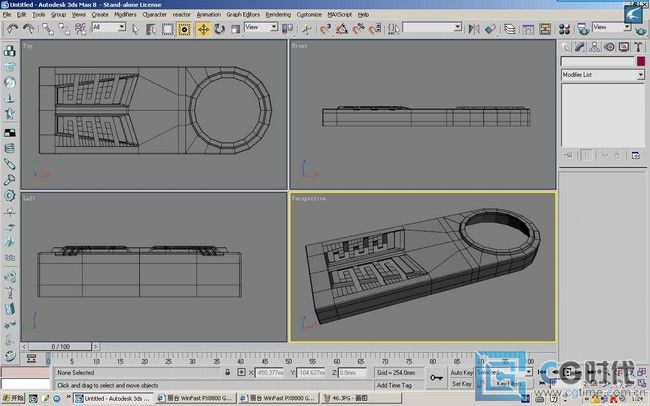
Task: Click reactor Create Rigid Body Collection icon
Action: pos(10,51)
